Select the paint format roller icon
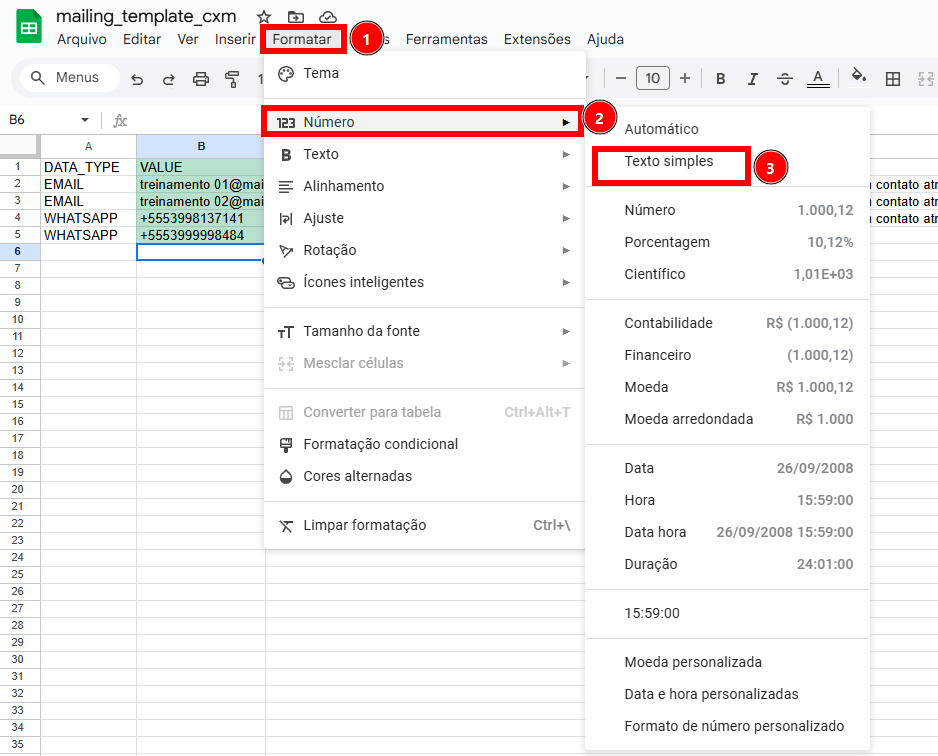938x756 pixels. (233, 78)
